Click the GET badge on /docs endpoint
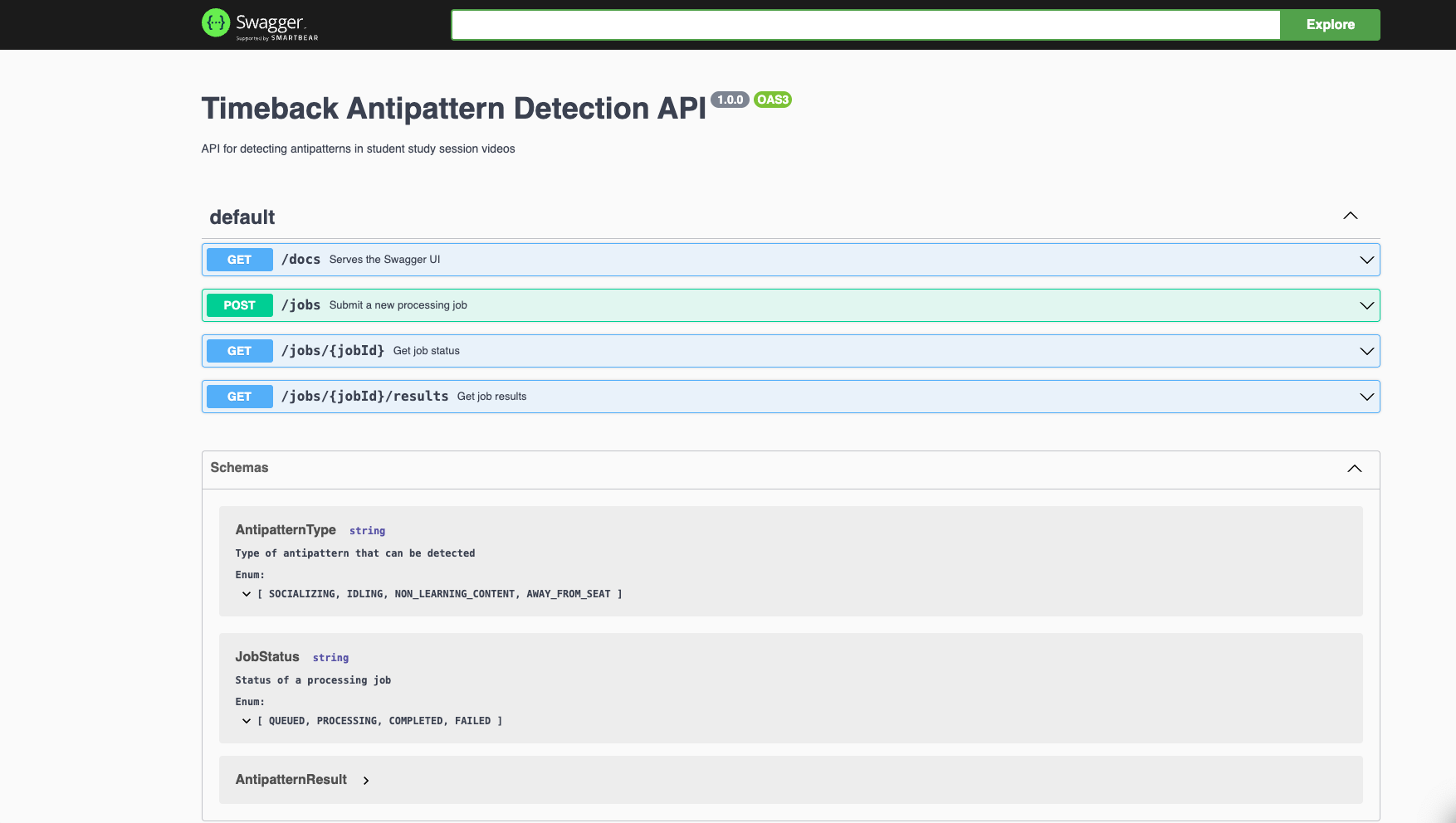This screenshot has width=1456, height=823. tap(239, 259)
